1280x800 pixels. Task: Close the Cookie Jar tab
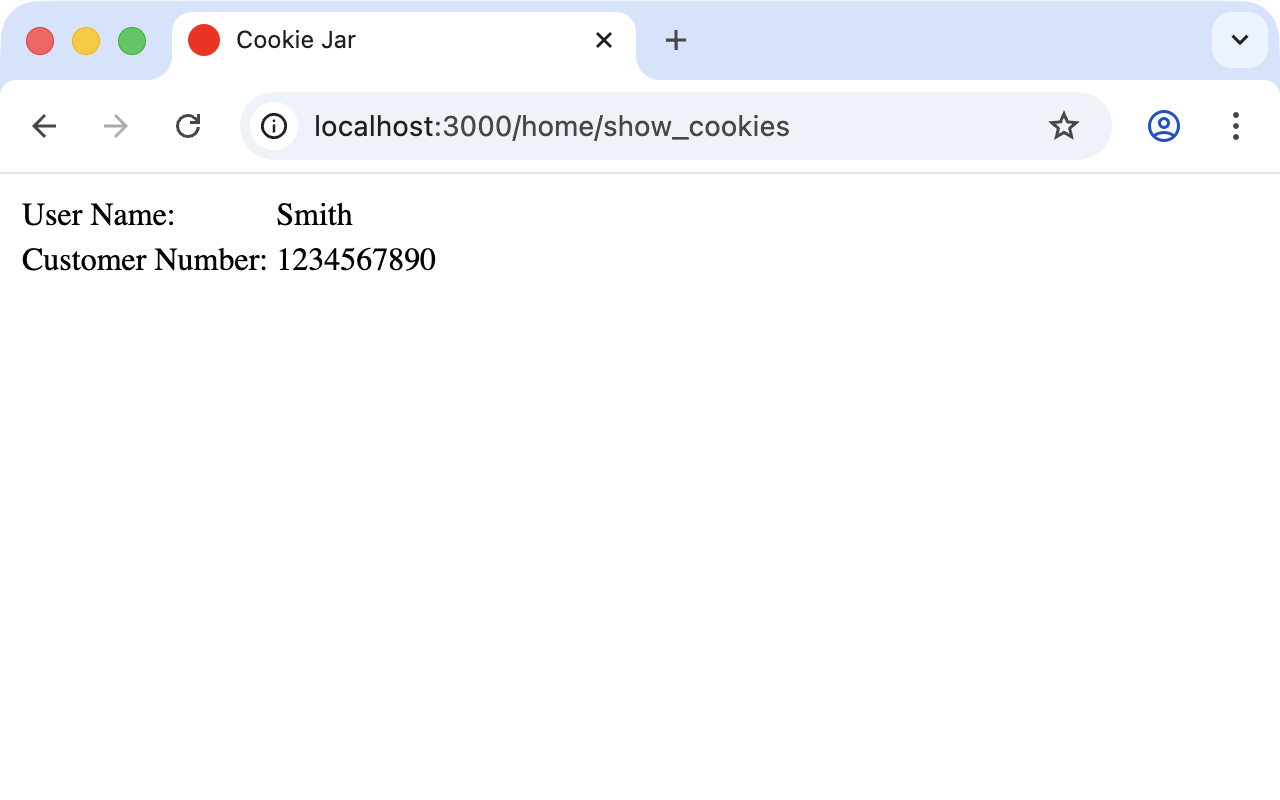click(603, 40)
